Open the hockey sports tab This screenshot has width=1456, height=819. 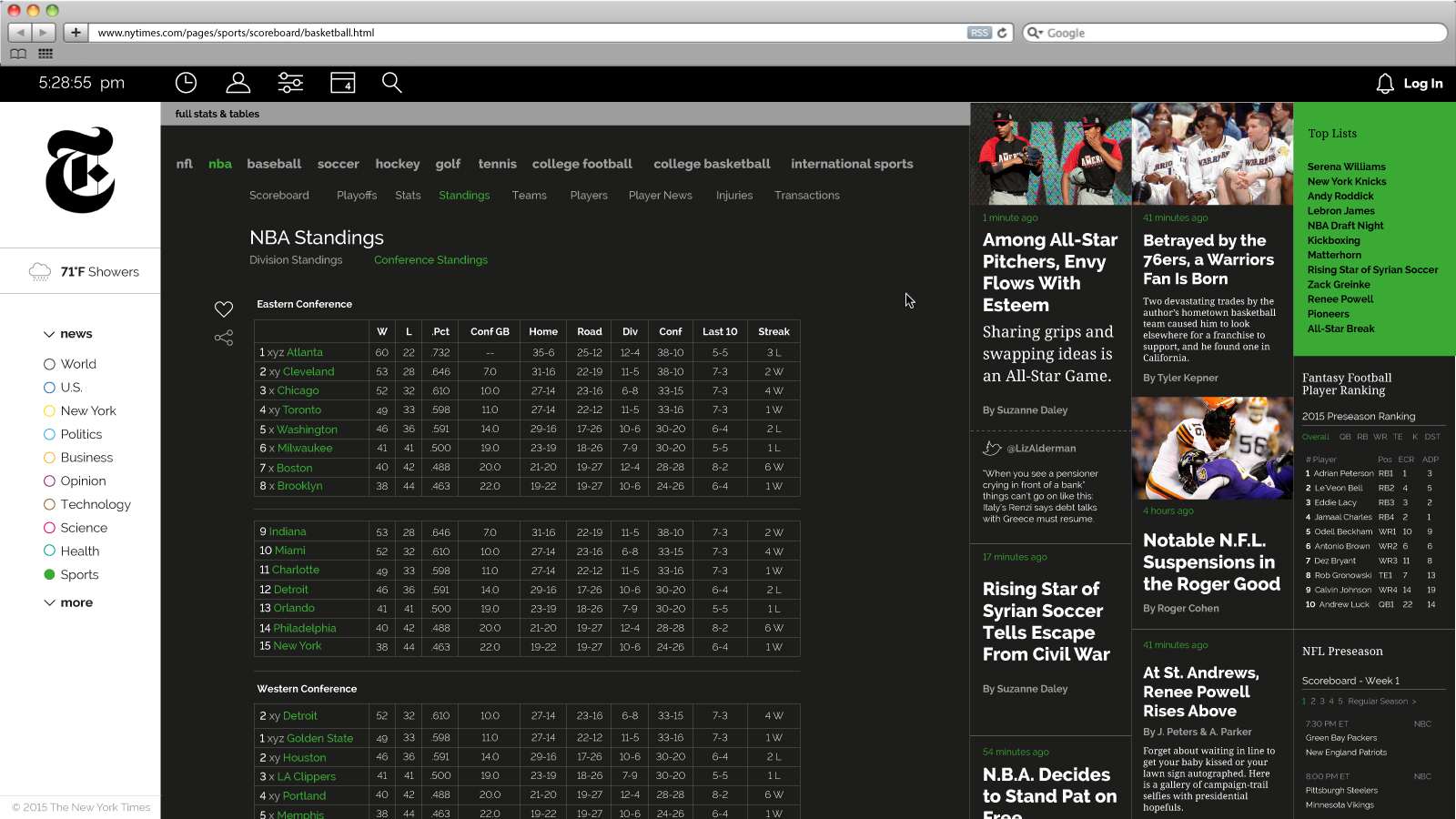point(398,164)
